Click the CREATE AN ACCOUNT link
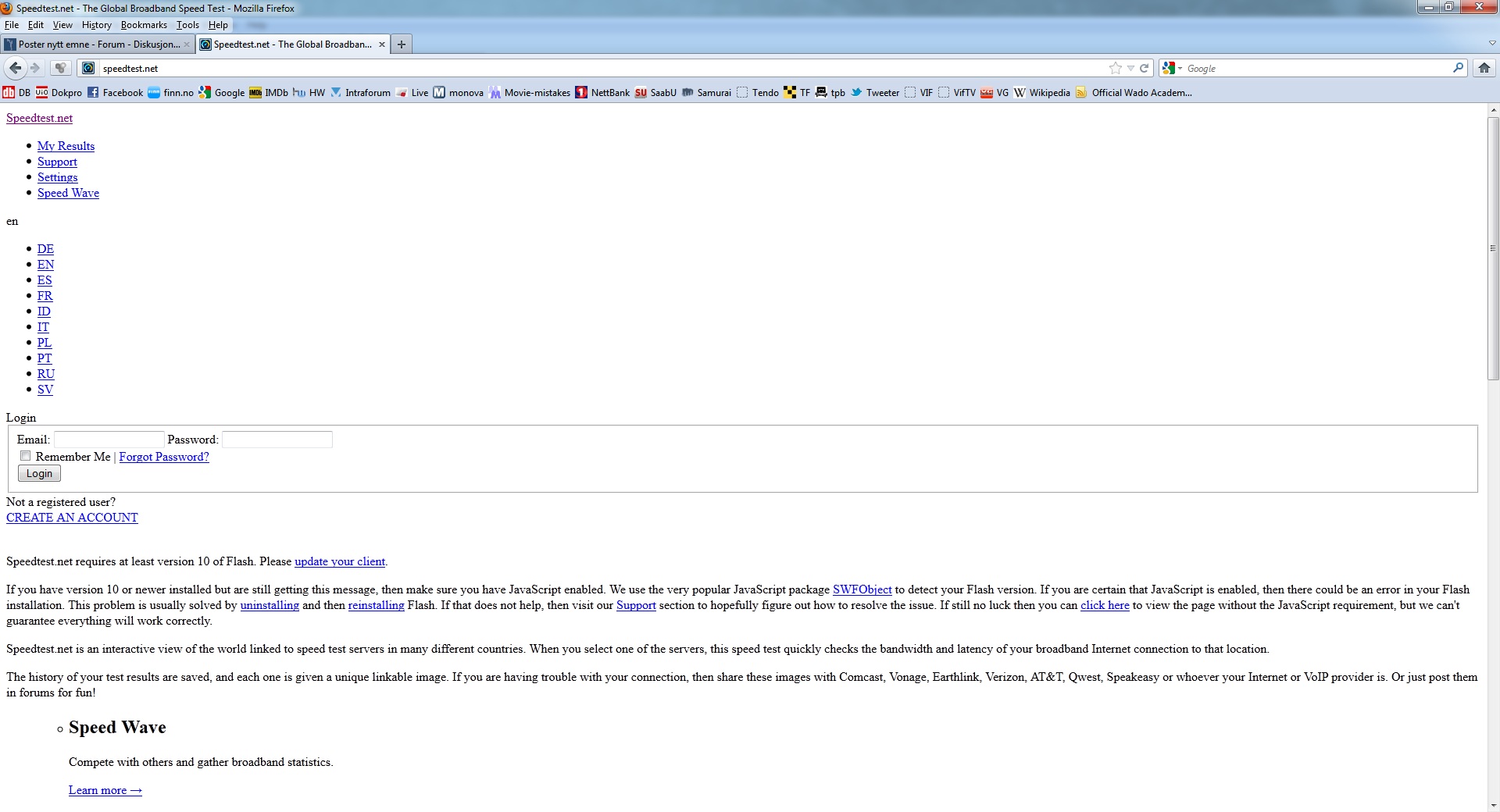1500x812 pixels. (72, 518)
